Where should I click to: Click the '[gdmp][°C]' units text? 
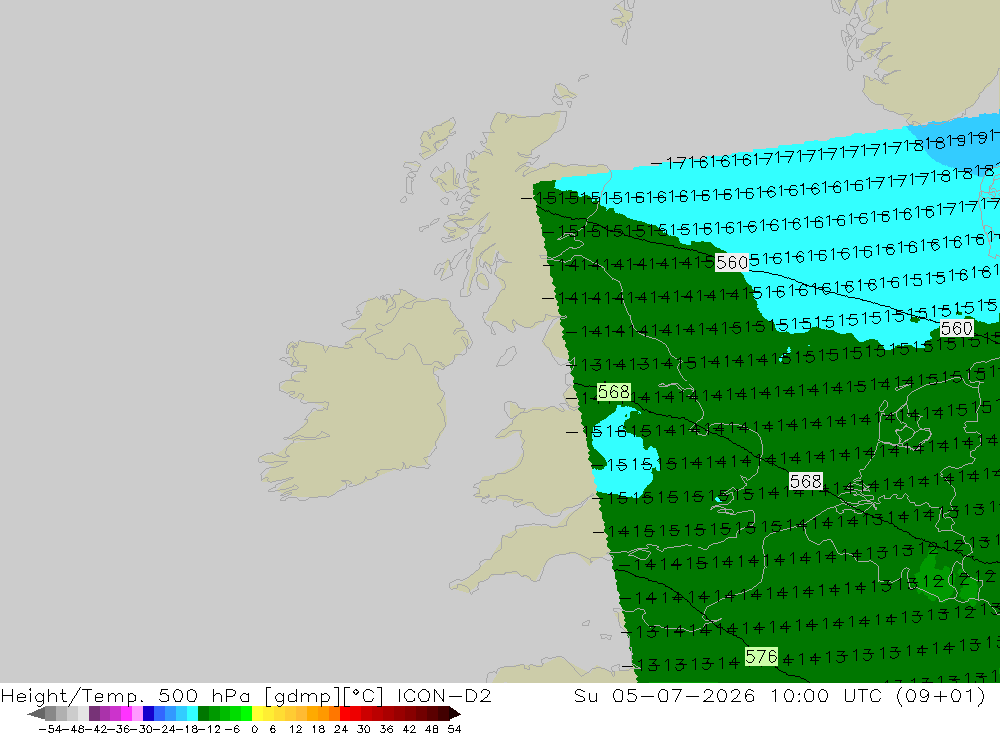(x=323, y=695)
